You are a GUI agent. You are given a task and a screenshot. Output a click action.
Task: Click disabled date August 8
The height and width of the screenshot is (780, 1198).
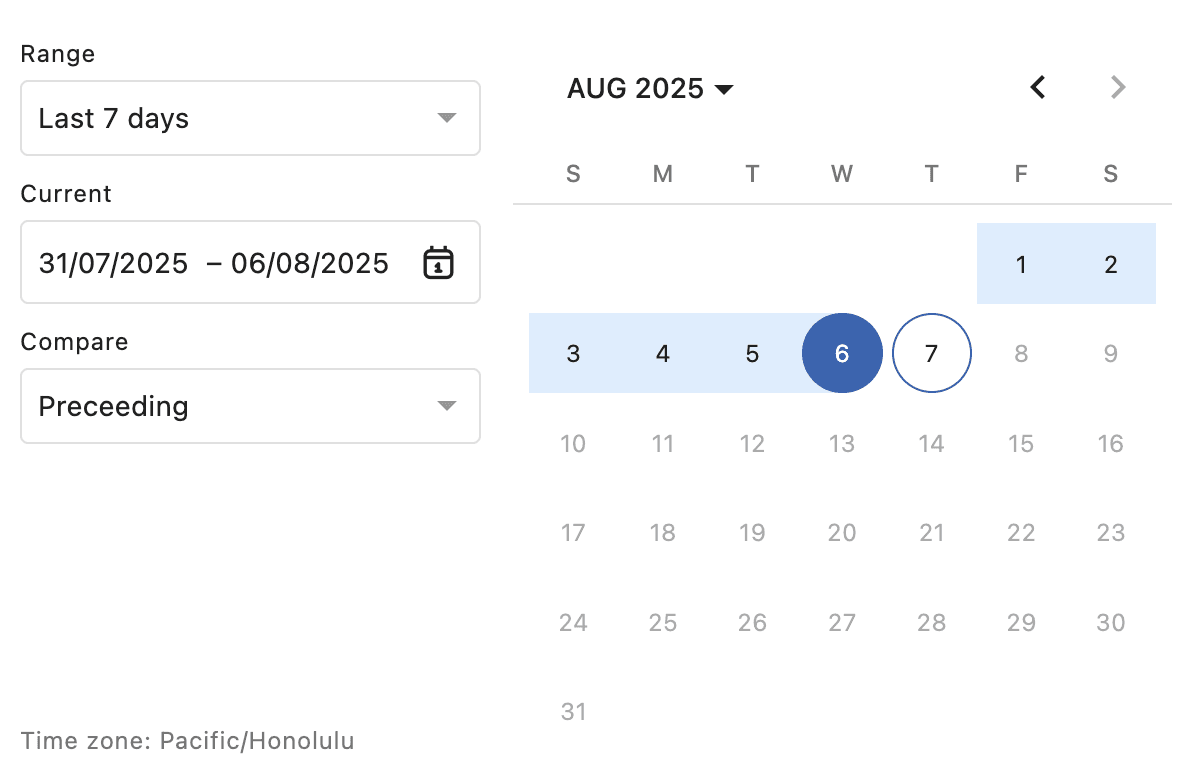(1021, 354)
